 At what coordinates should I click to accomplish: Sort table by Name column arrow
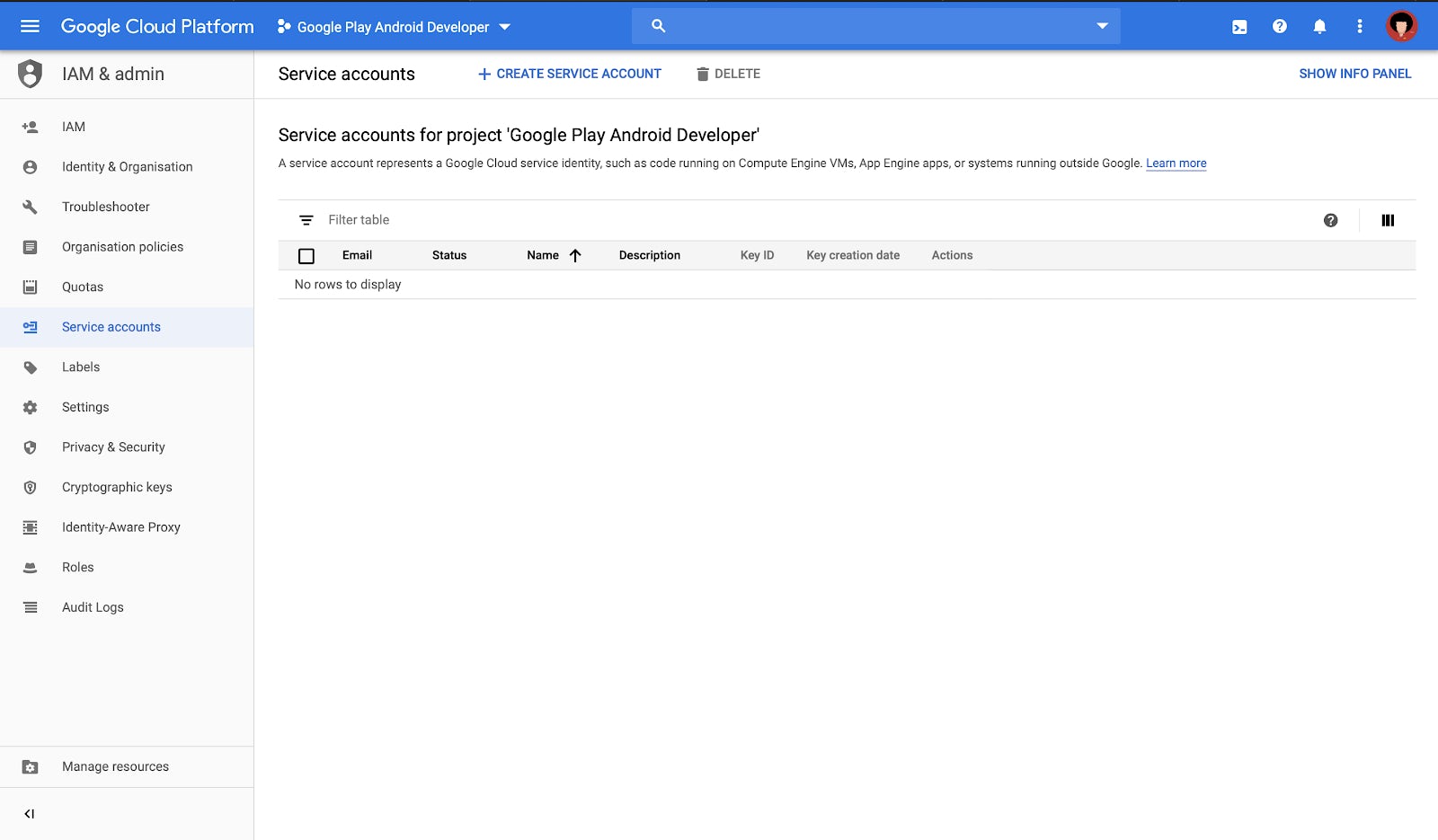click(575, 255)
